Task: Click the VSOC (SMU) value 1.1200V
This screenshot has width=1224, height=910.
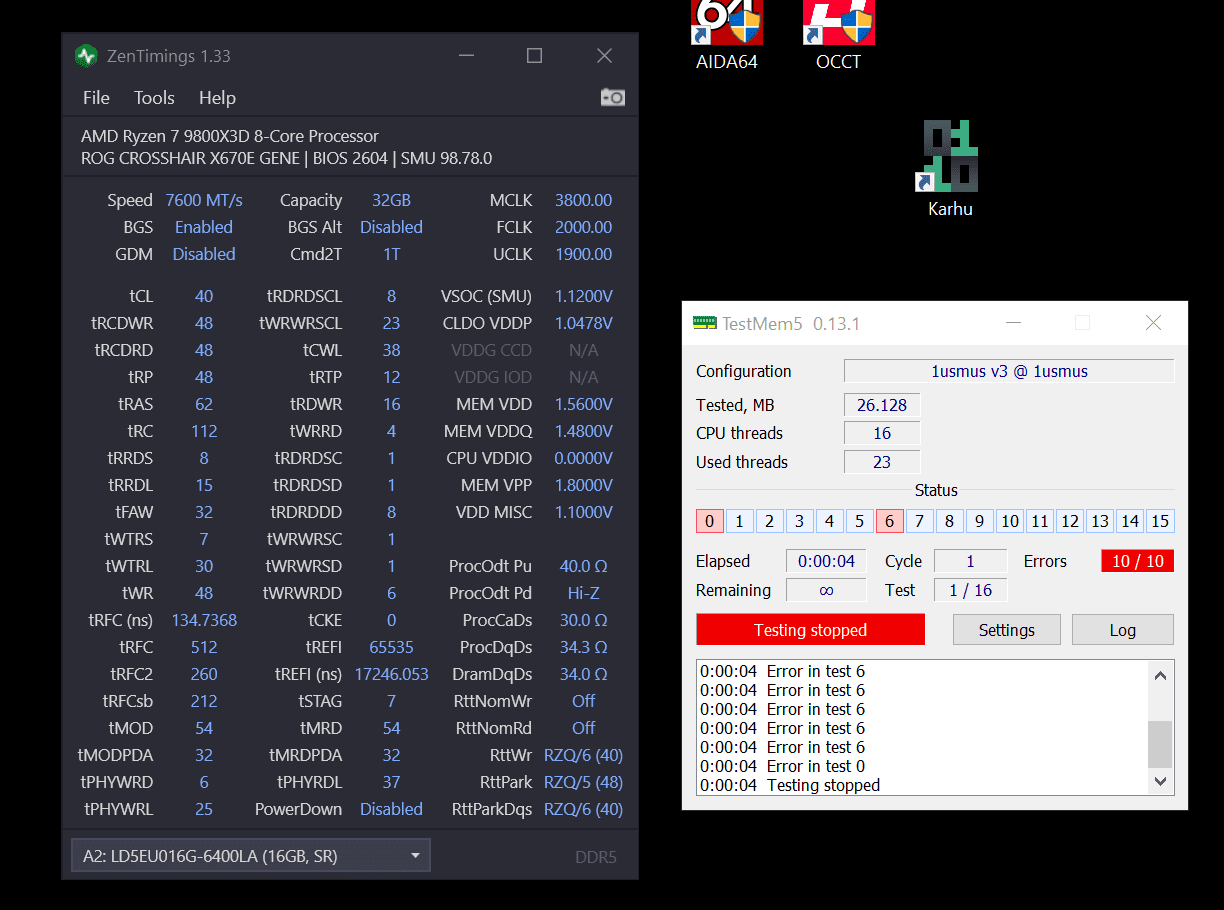Action: [583, 296]
